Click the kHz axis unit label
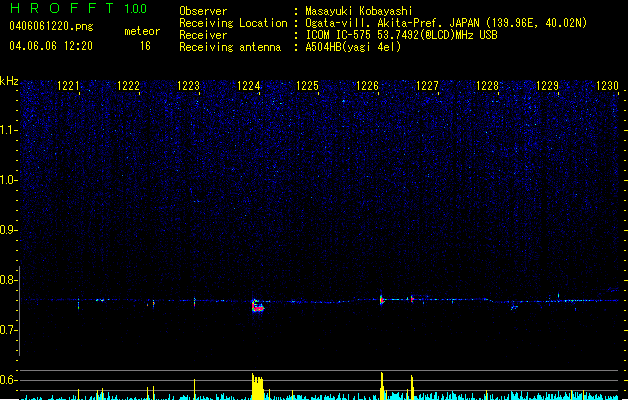 [9, 81]
